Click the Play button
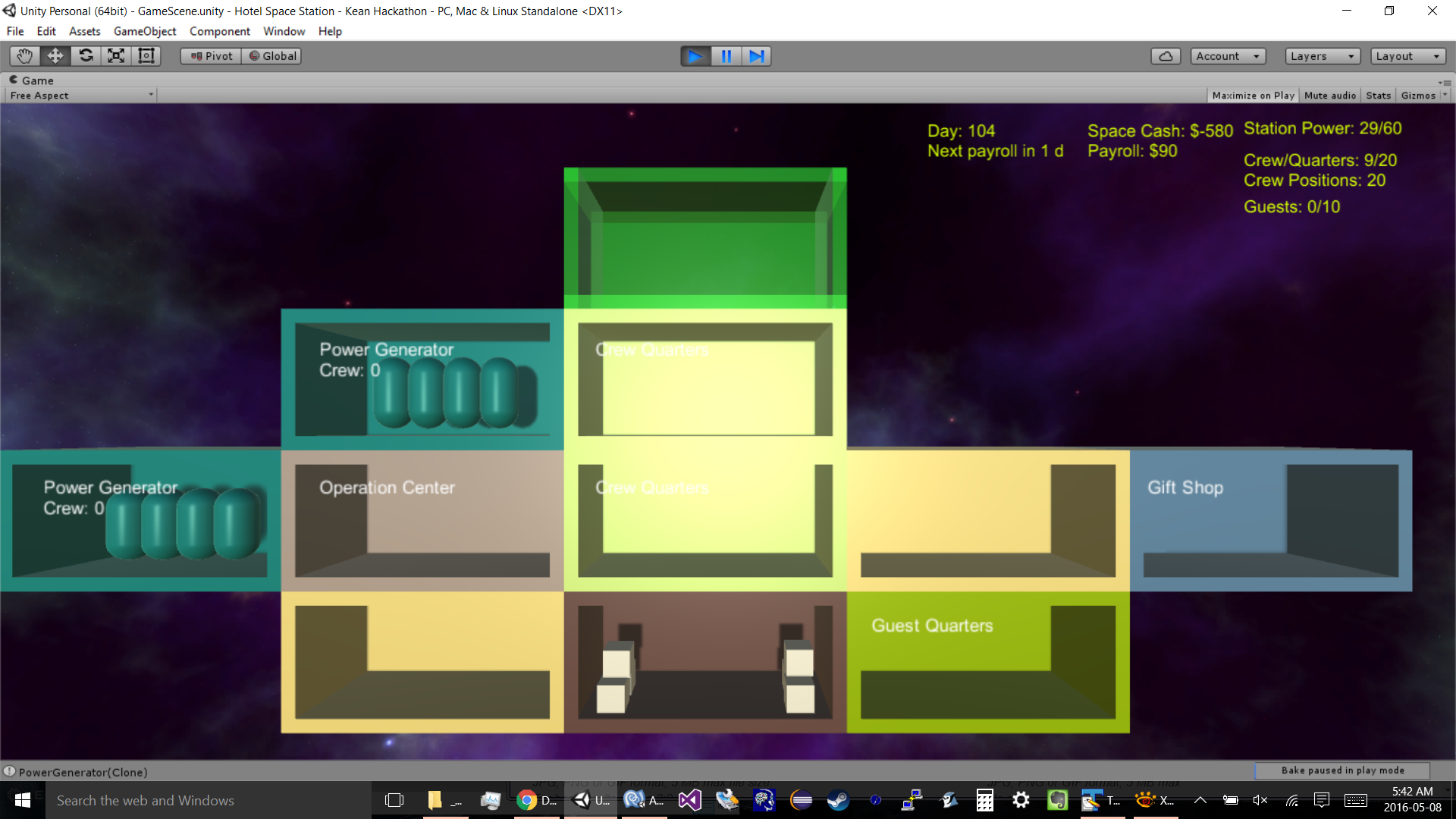The width and height of the screenshot is (1456, 819). (695, 56)
